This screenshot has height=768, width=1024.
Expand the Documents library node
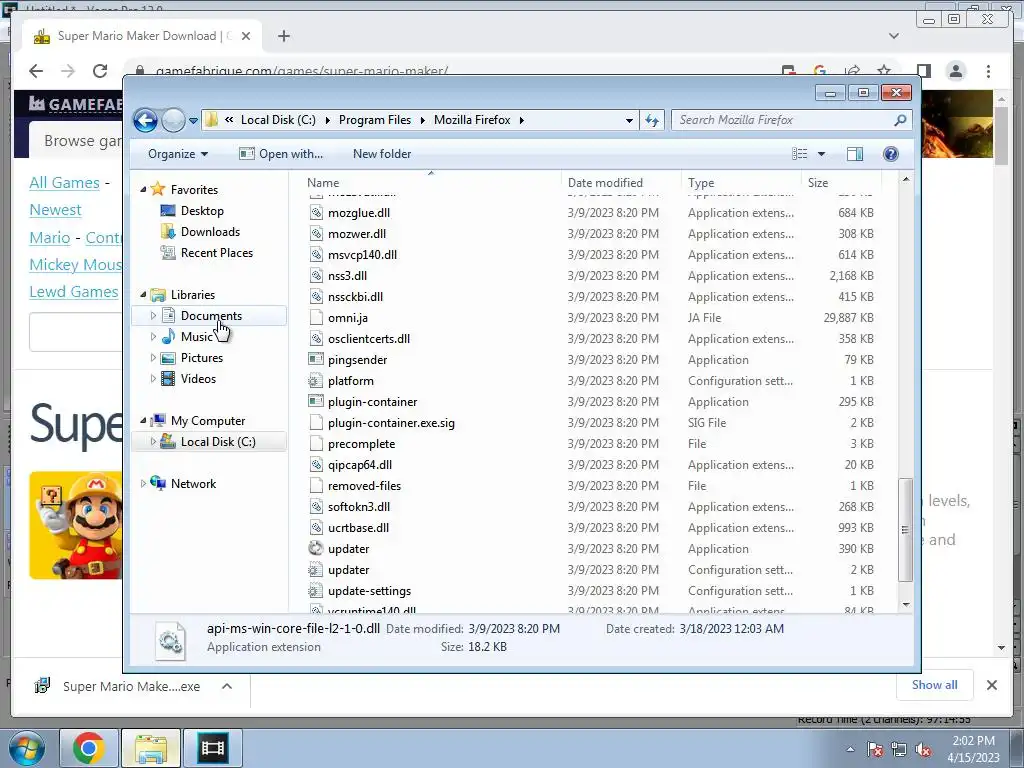(x=153, y=316)
